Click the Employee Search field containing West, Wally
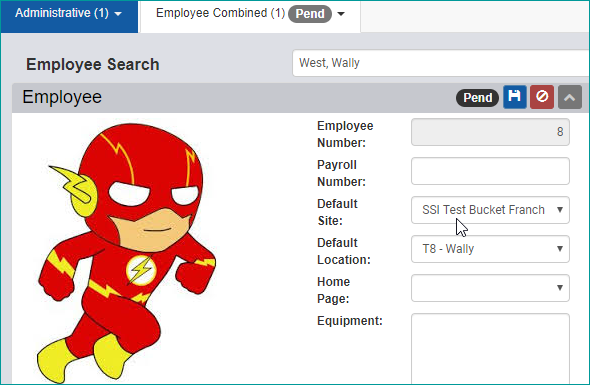The height and width of the screenshot is (385, 590). (x=441, y=63)
